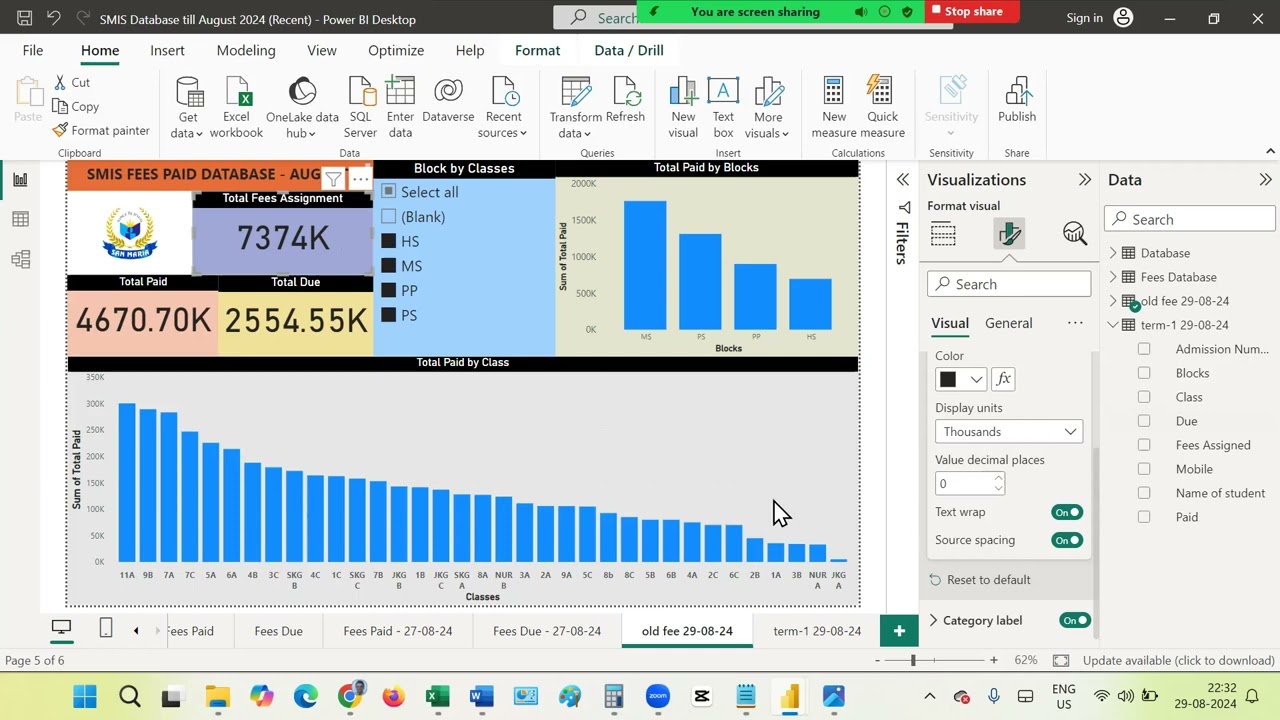The height and width of the screenshot is (720, 1280).
Task: Open the Enter data table tool
Action: [x=400, y=108]
